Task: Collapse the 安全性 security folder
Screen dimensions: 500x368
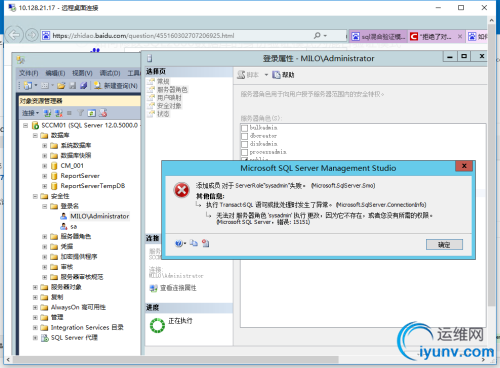Action: (35, 196)
